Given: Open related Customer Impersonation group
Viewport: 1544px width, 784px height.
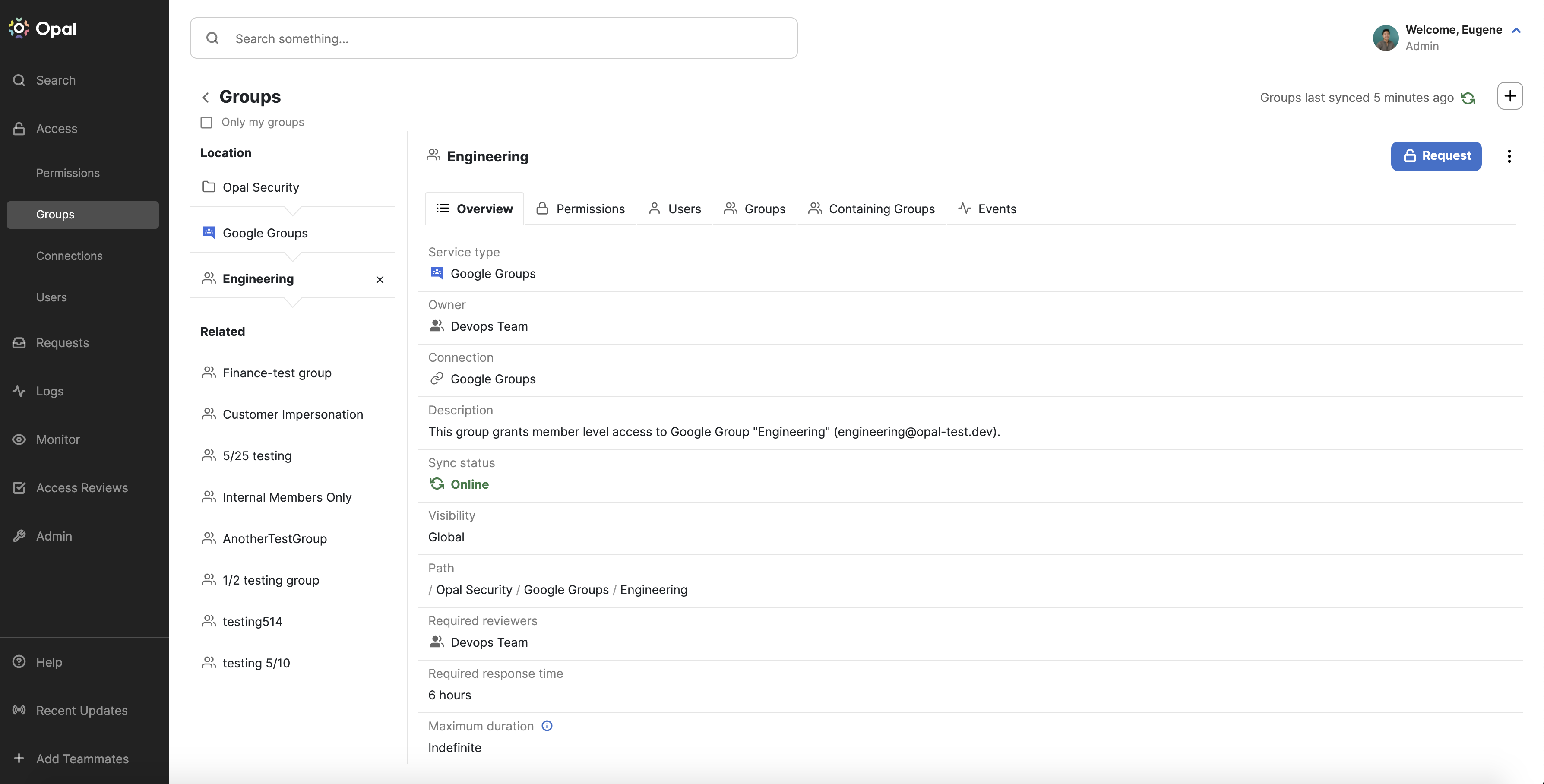Looking at the screenshot, I should click(292, 414).
